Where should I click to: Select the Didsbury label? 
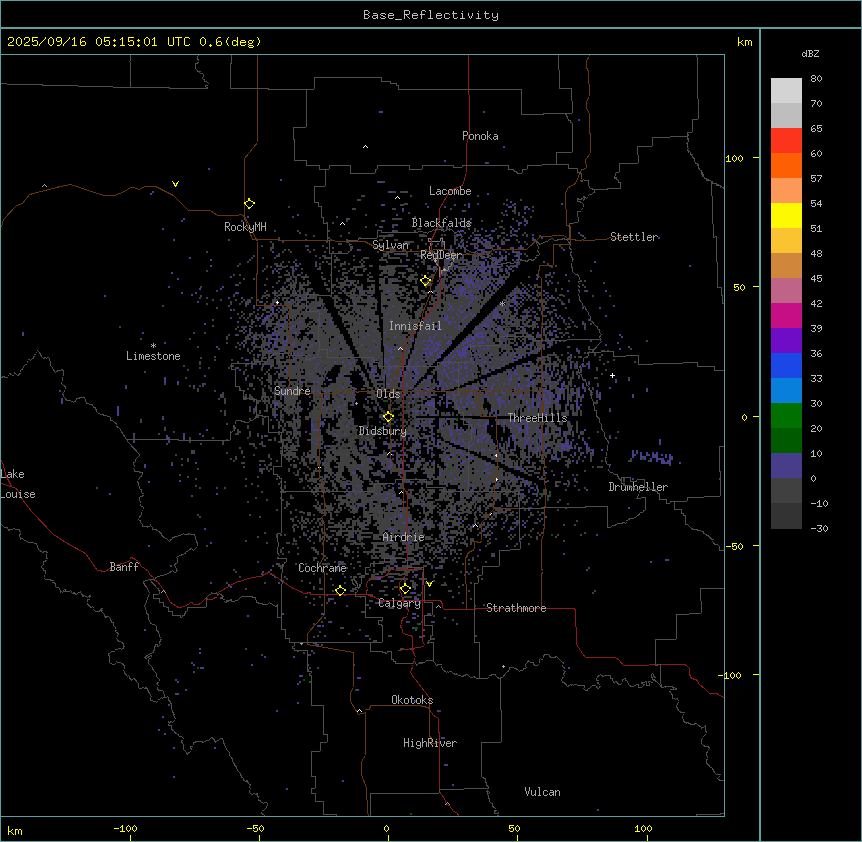[x=383, y=431]
